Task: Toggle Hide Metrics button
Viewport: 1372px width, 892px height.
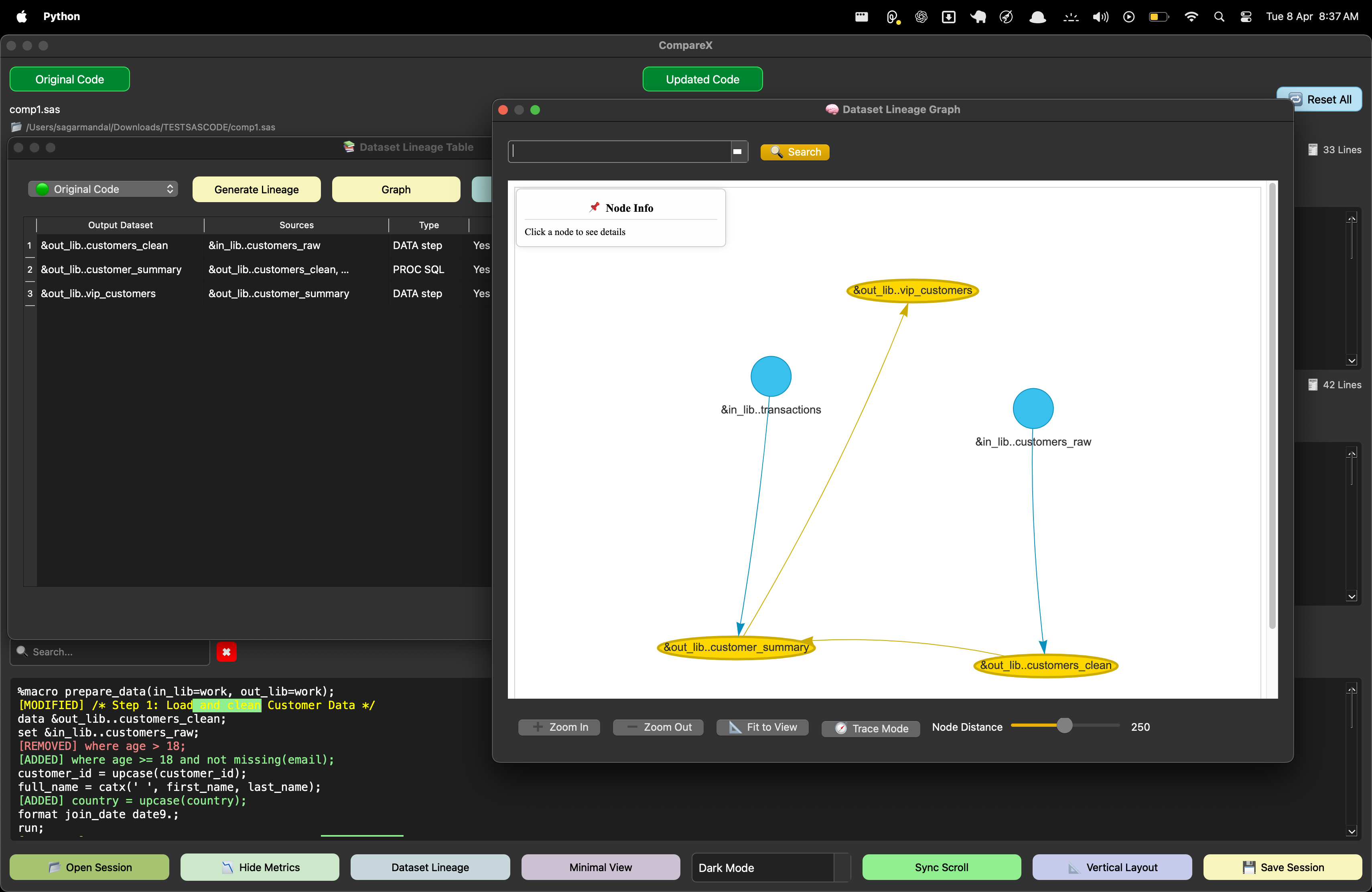Action: pyautogui.click(x=260, y=867)
